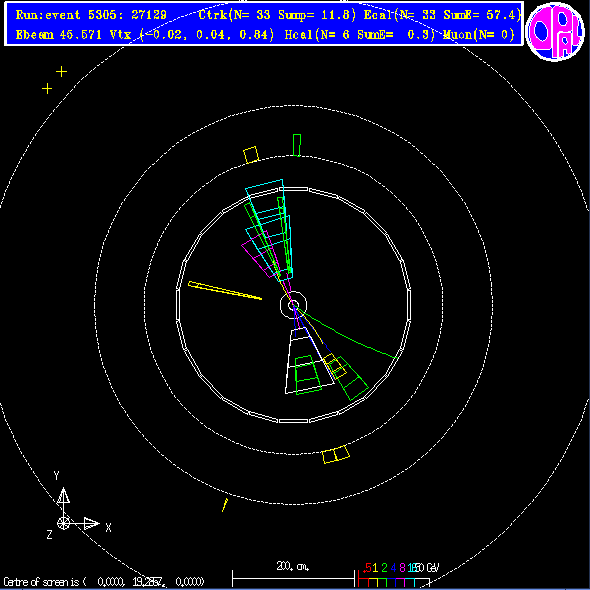590x590 pixels.
Task: Select the yellow block near the top ring
Action: tap(251, 155)
